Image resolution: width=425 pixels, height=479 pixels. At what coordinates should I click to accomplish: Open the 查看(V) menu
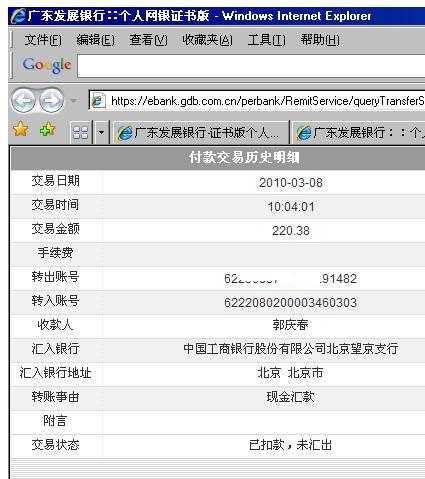[x=148, y=40]
